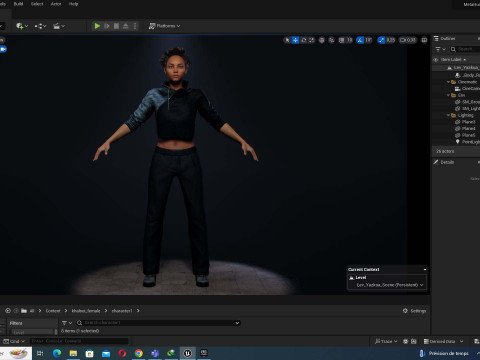Open the Build menu
Screen dimensions: 480x360
click(x=18, y=4)
